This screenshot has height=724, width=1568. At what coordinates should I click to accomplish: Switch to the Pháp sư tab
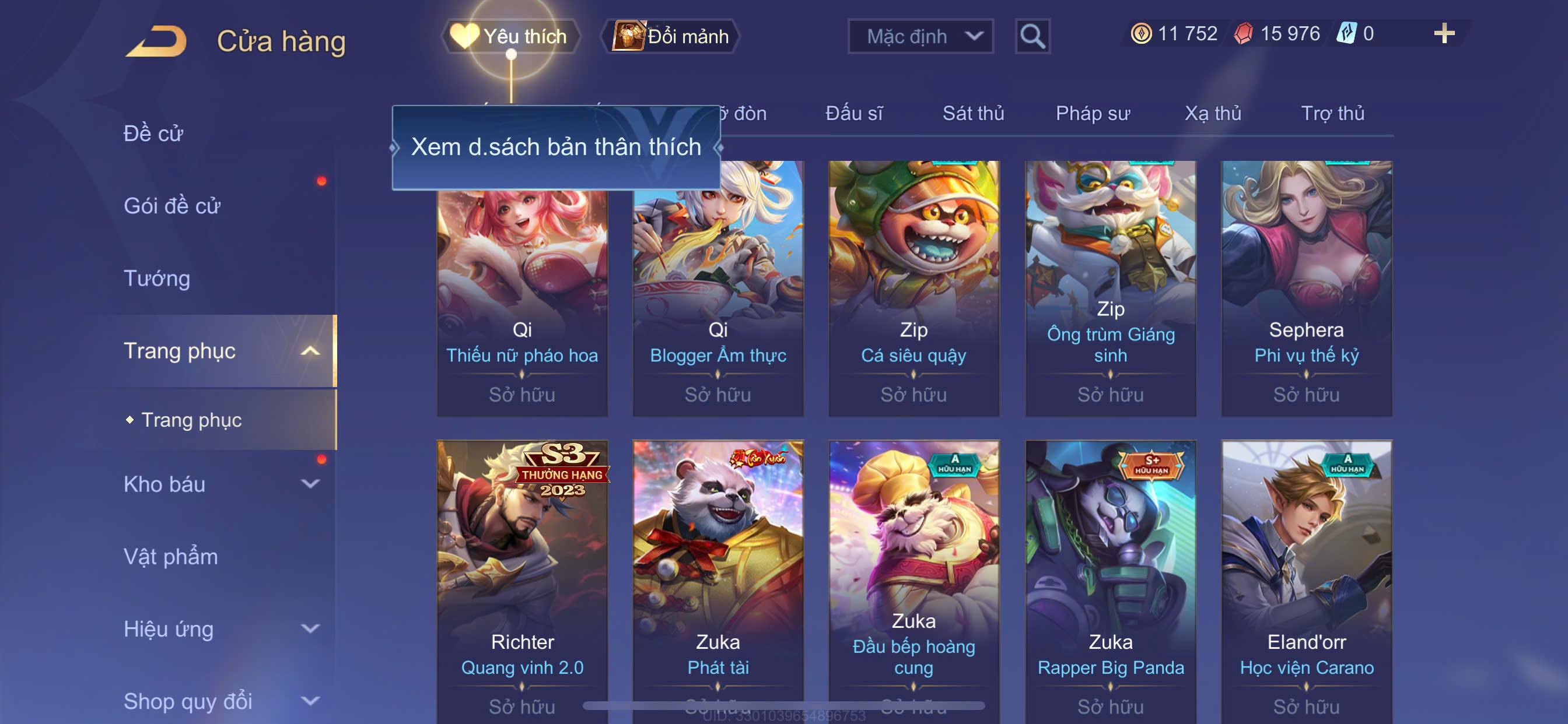click(x=1093, y=113)
